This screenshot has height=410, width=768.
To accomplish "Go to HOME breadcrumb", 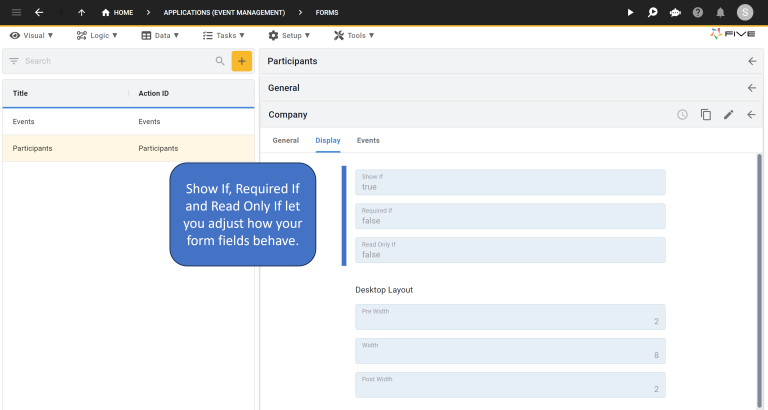I will coord(117,12).
